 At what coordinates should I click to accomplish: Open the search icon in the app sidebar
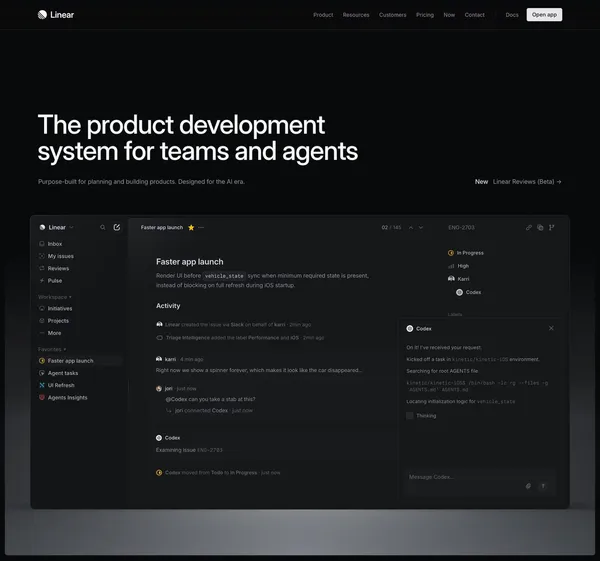click(x=103, y=227)
